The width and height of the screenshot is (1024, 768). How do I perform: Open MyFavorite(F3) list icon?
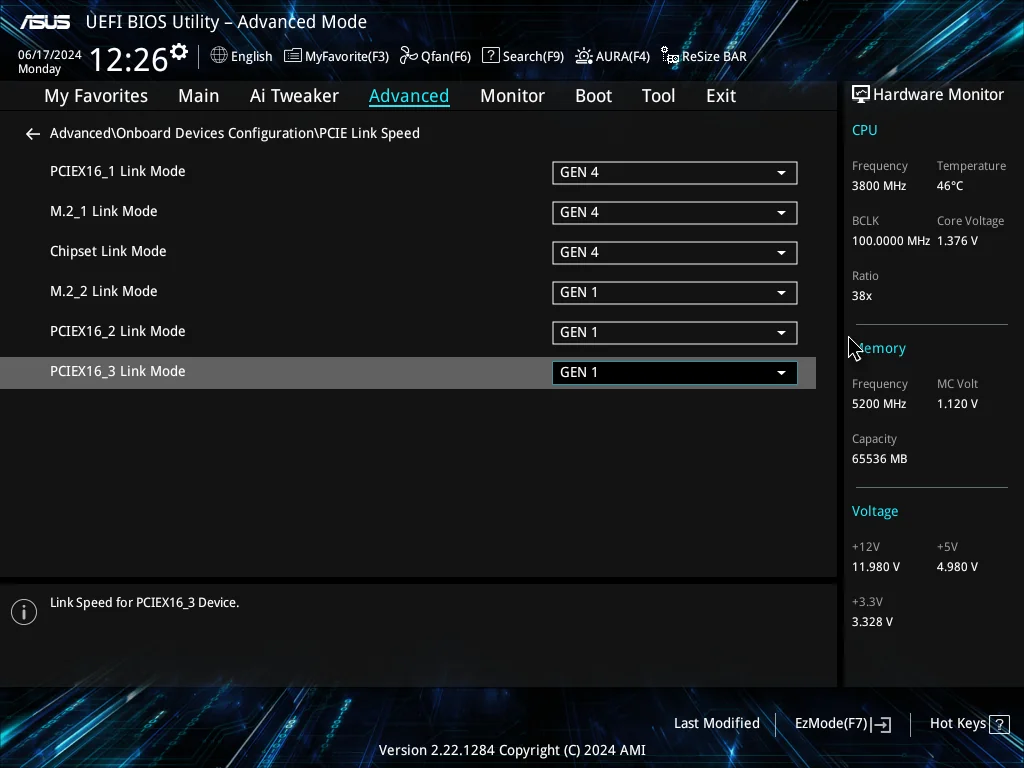pos(293,56)
